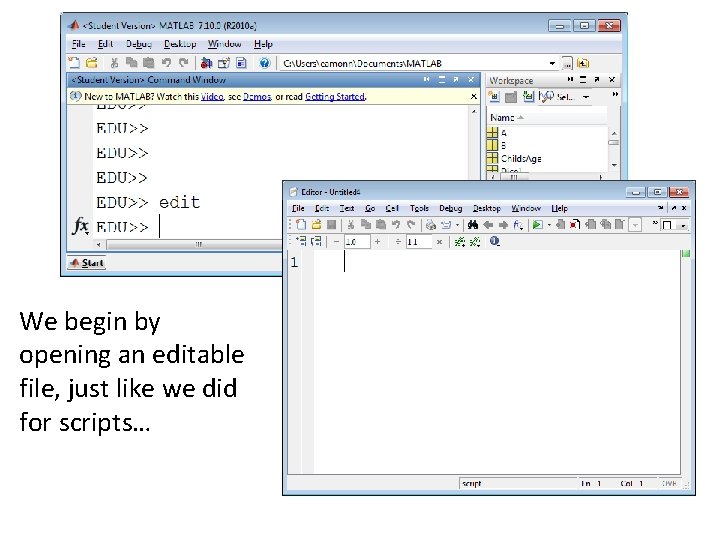
Task: Open Window menu in MATLAB main window
Action: [225, 44]
